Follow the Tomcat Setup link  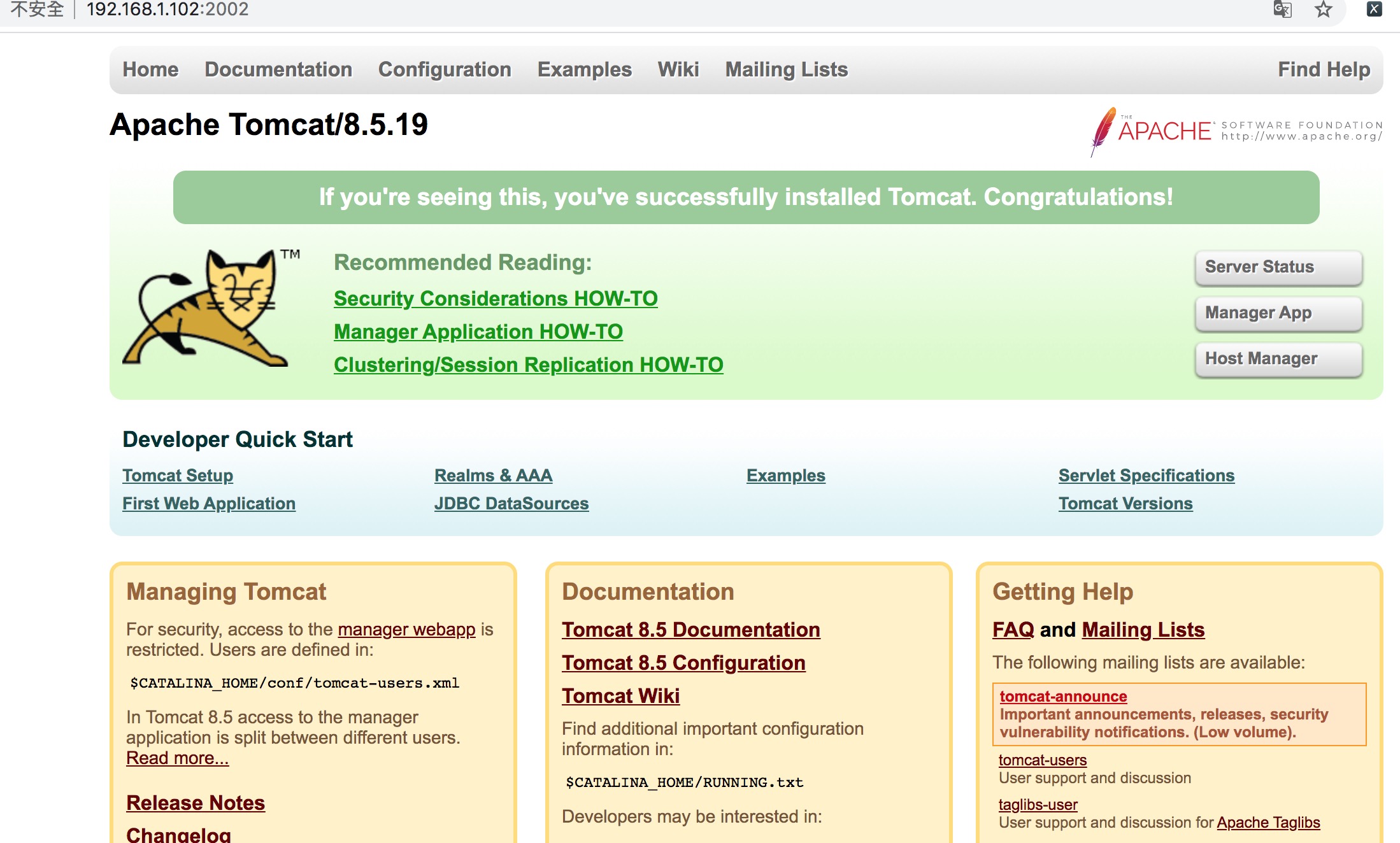pyautogui.click(x=178, y=476)
